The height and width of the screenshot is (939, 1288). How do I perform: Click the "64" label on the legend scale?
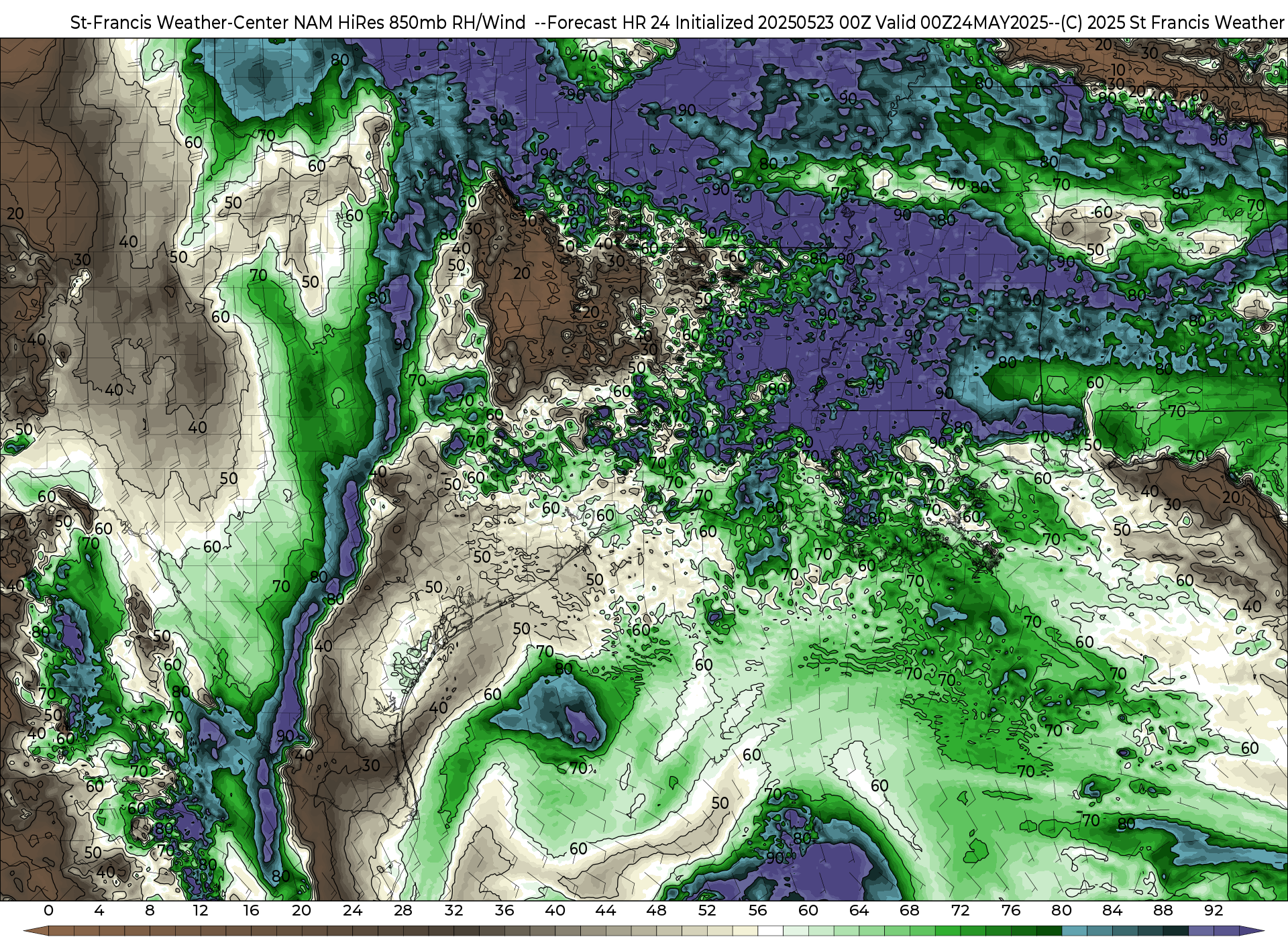859,911
